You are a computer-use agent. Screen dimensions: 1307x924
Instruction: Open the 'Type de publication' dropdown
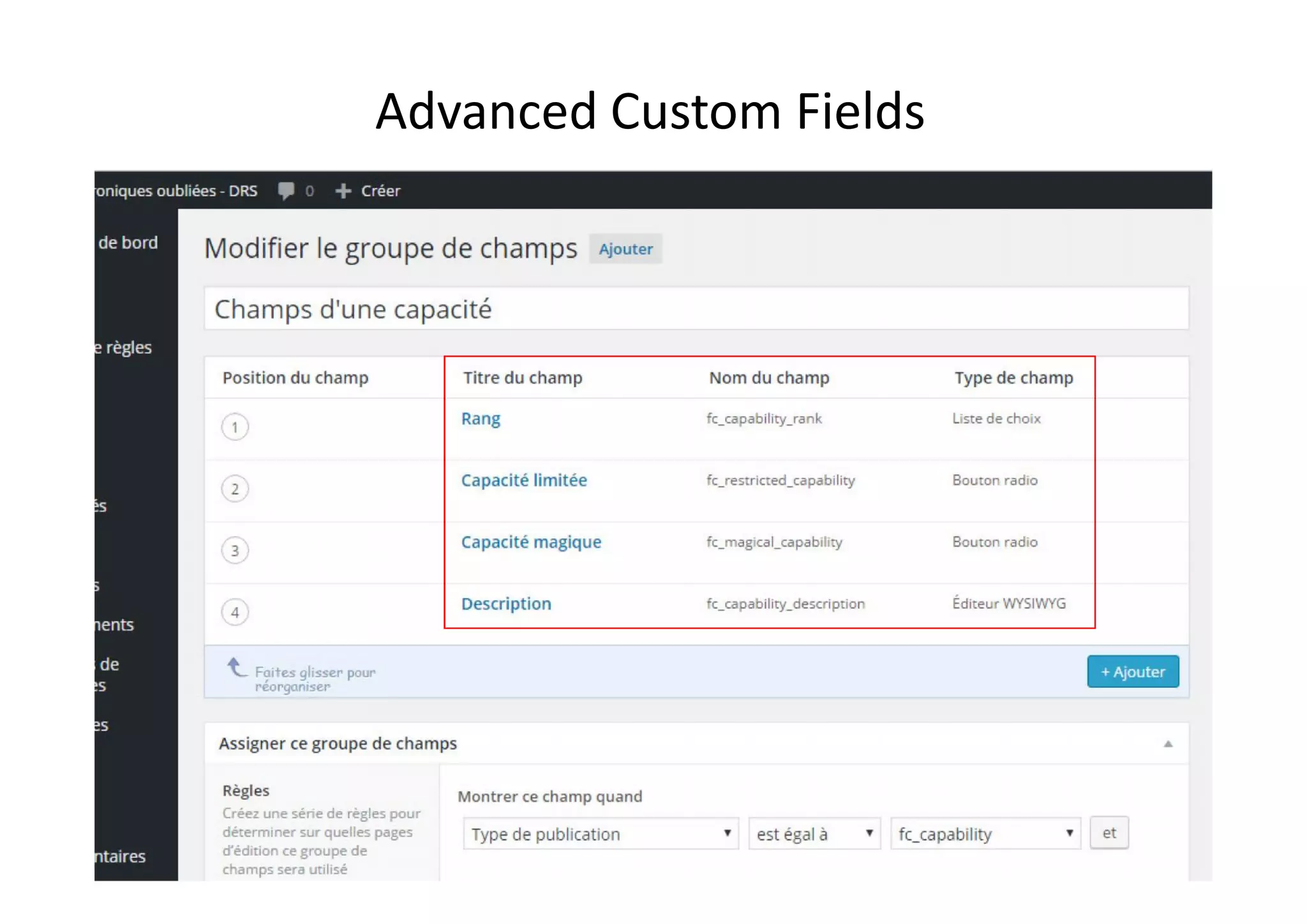coord(601,833)
